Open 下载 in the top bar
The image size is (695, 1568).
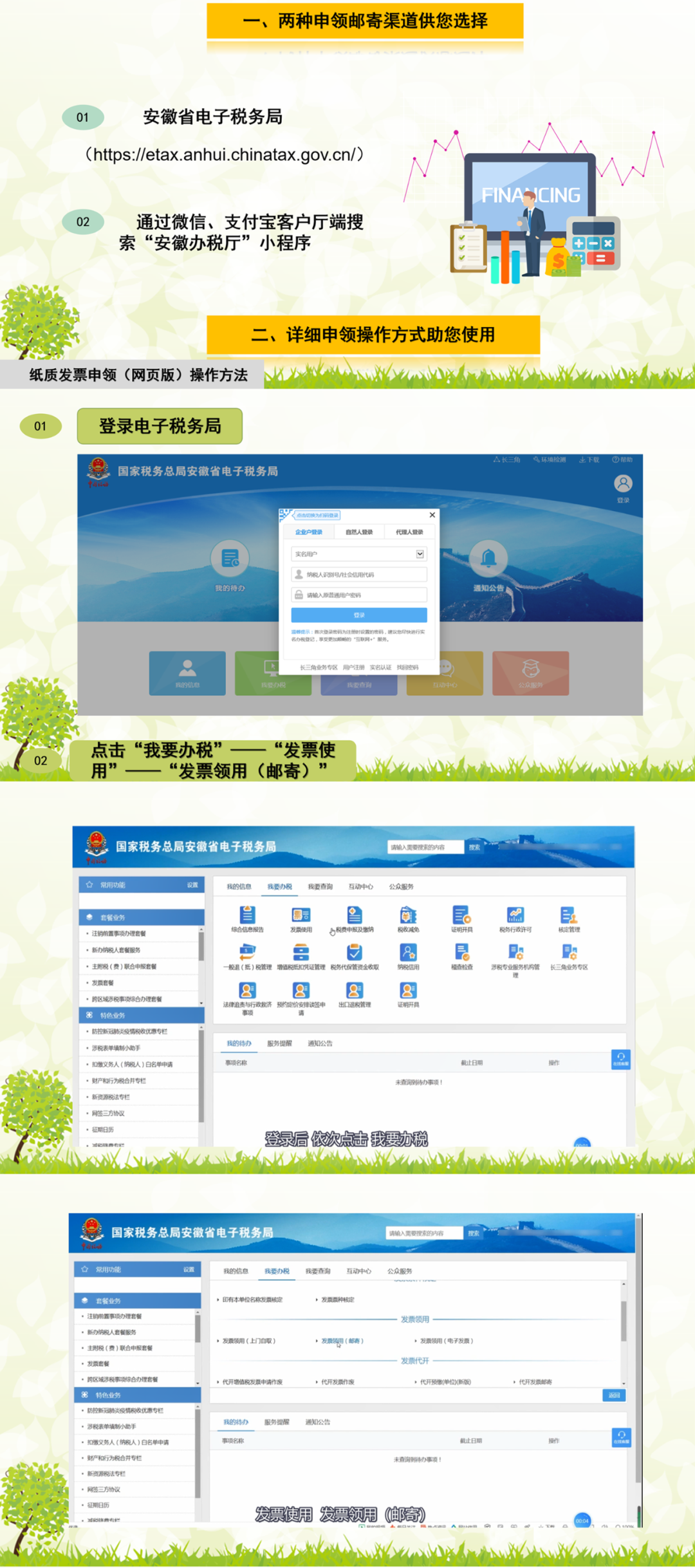589,460
